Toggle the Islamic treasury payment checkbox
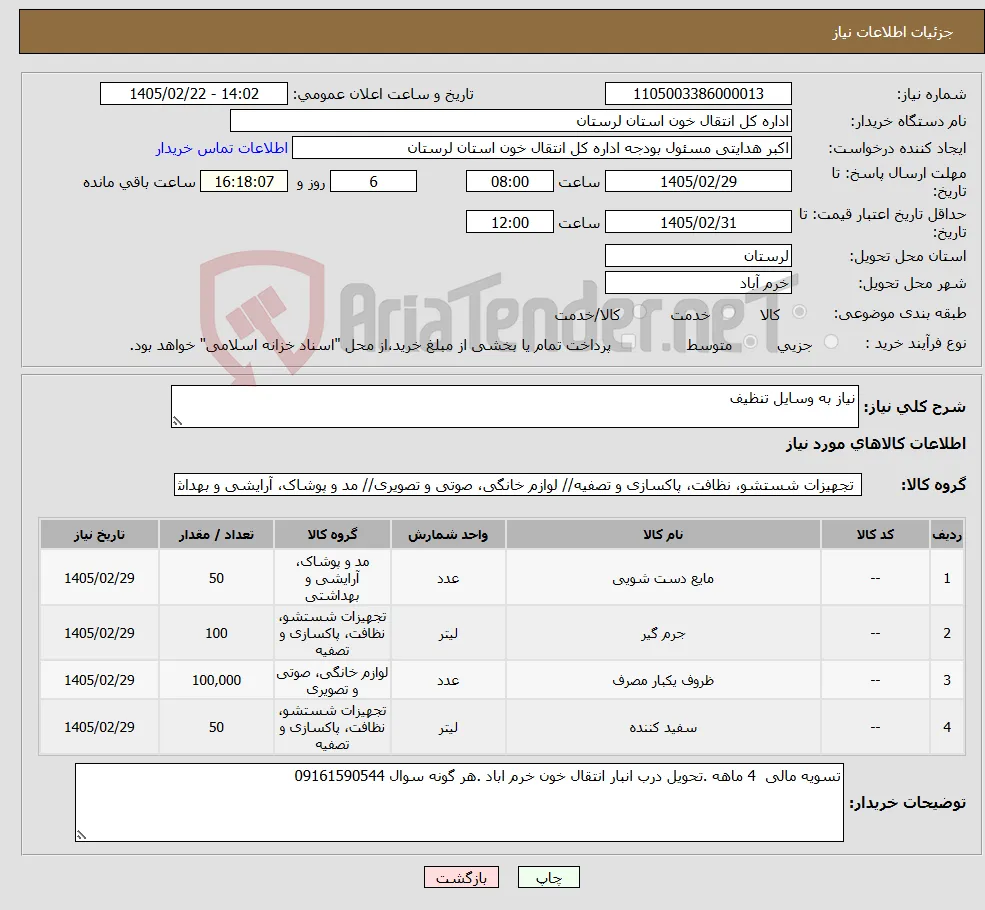This screenshot has height=910, width=985. 628,342
